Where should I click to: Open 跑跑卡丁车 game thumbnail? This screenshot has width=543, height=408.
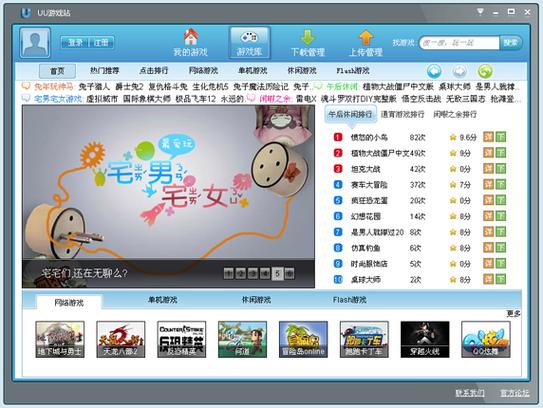tap(364, 339)
